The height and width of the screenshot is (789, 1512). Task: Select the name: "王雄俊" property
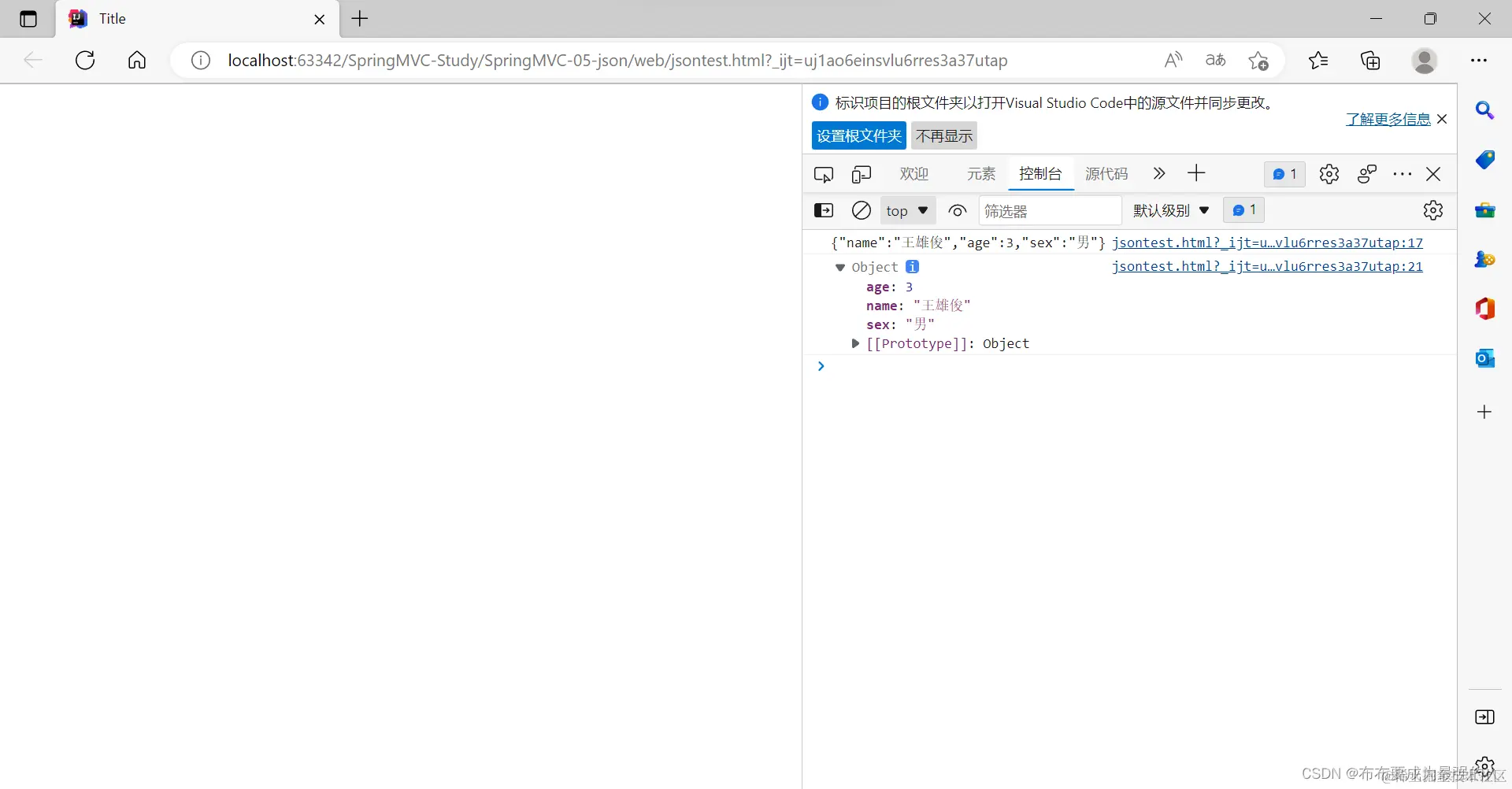pyautogui.click(x=918, y=306)
